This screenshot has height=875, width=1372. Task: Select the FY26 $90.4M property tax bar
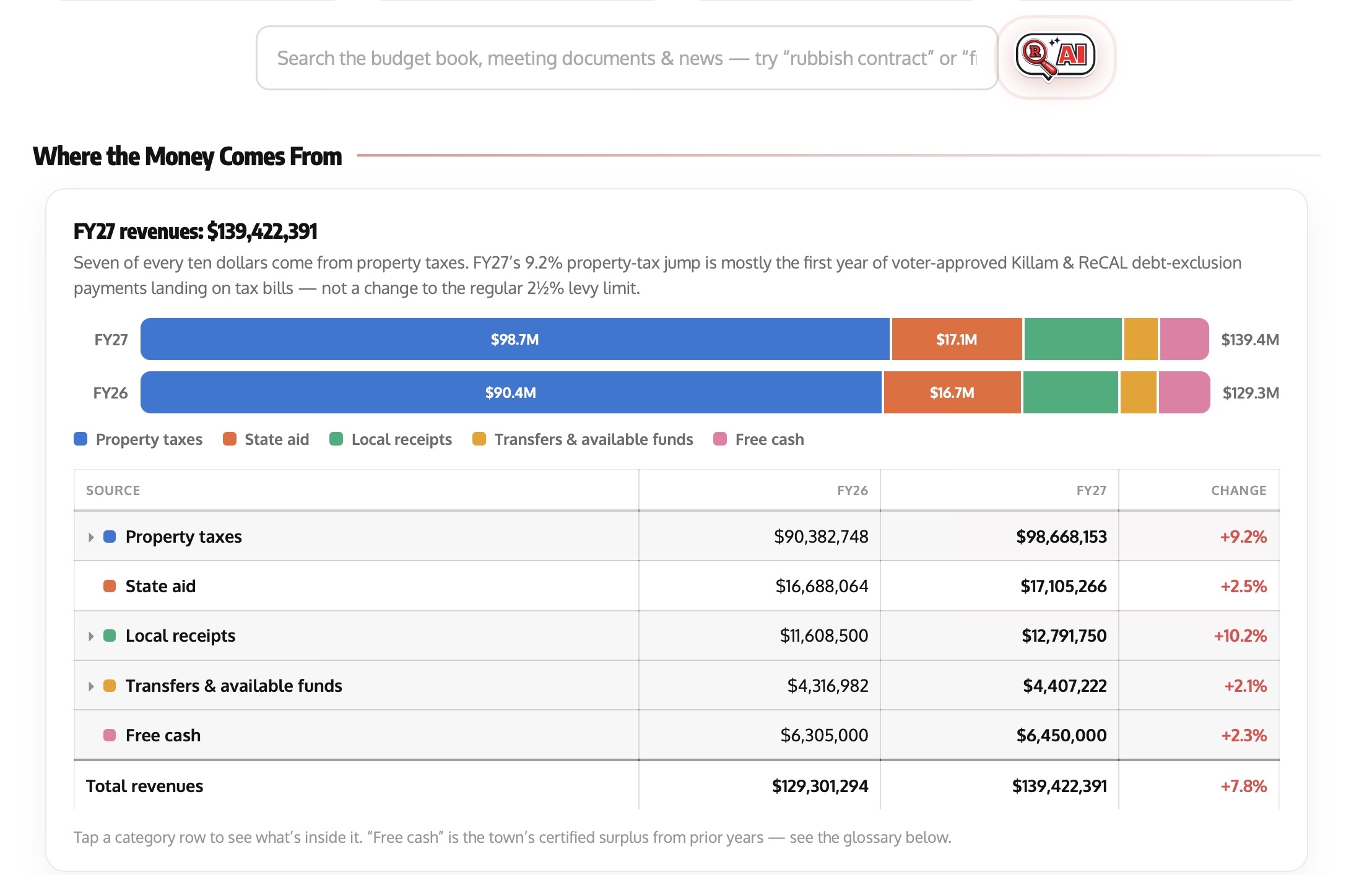(x=511, y=392)
